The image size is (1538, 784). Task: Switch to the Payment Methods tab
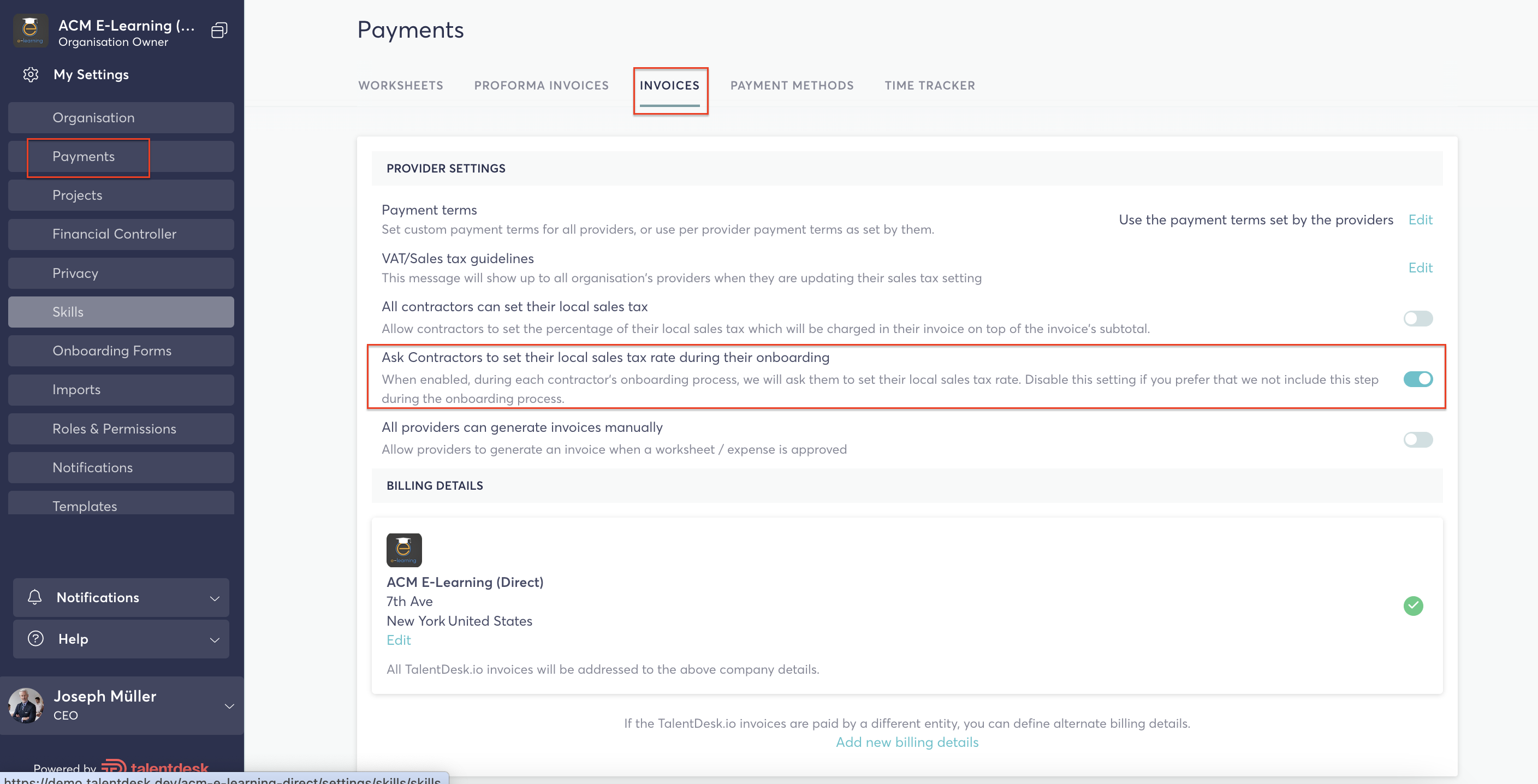coord(792,85)
